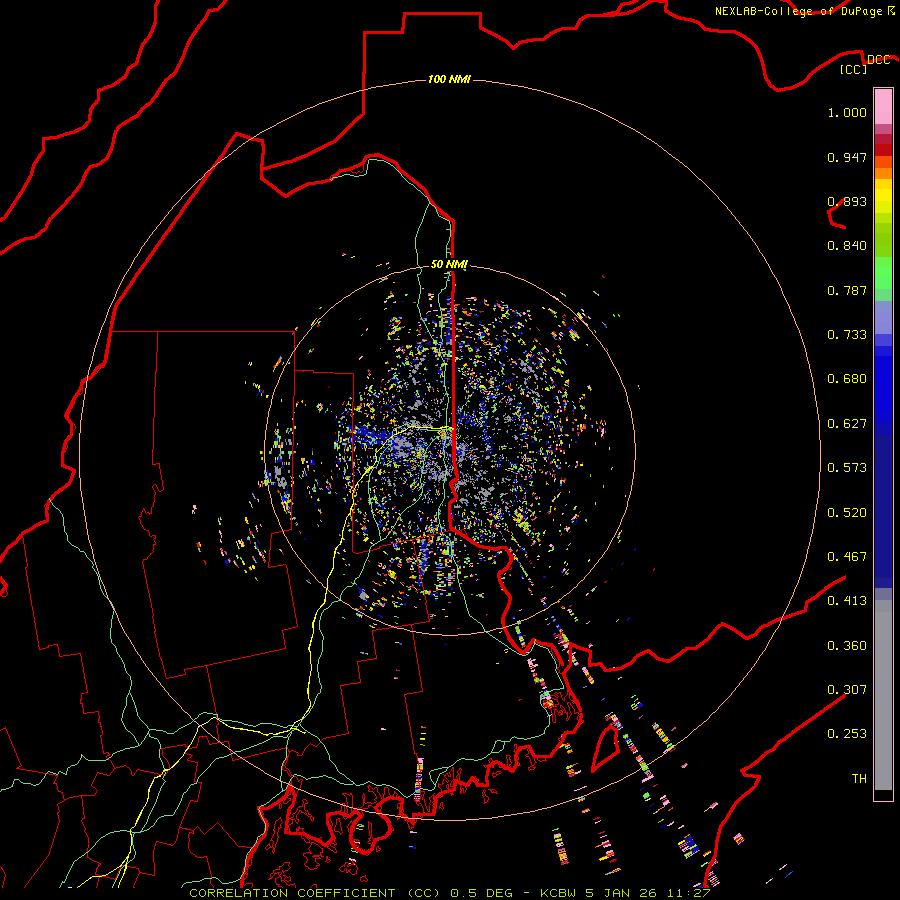Click the NEXLAB-College of DuPage header text
Screen dimensions: 900x900
tap(798, 11)
